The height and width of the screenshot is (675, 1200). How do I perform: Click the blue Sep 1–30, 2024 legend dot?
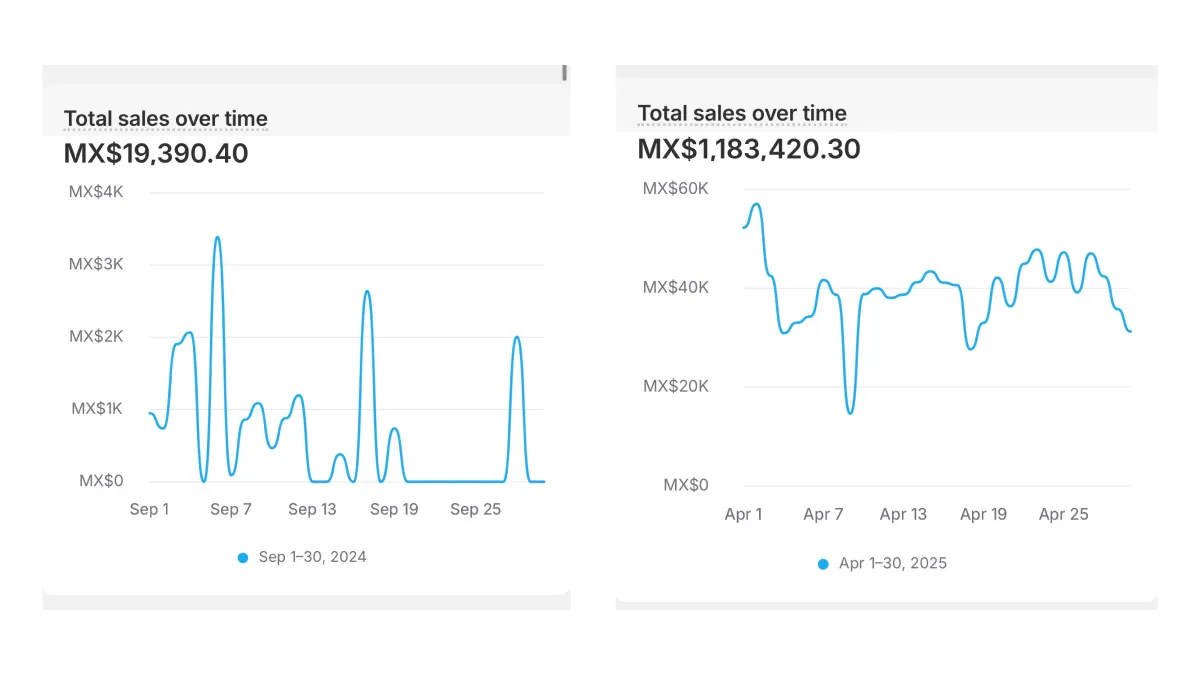(x=243, y=558)
